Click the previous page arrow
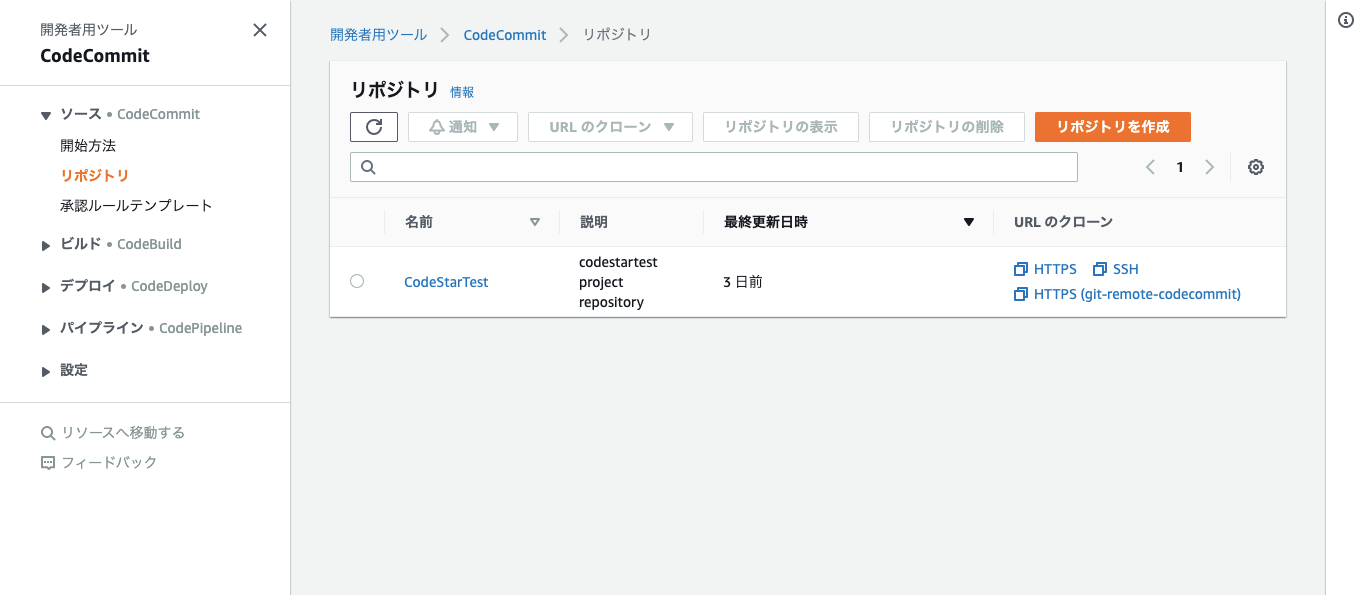 pyautogui.click(x=1150, y=167)
